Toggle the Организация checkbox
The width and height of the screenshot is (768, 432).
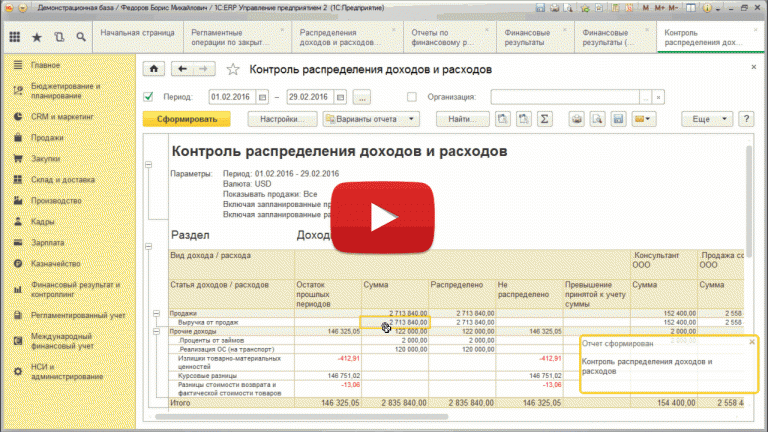[412, 97]
